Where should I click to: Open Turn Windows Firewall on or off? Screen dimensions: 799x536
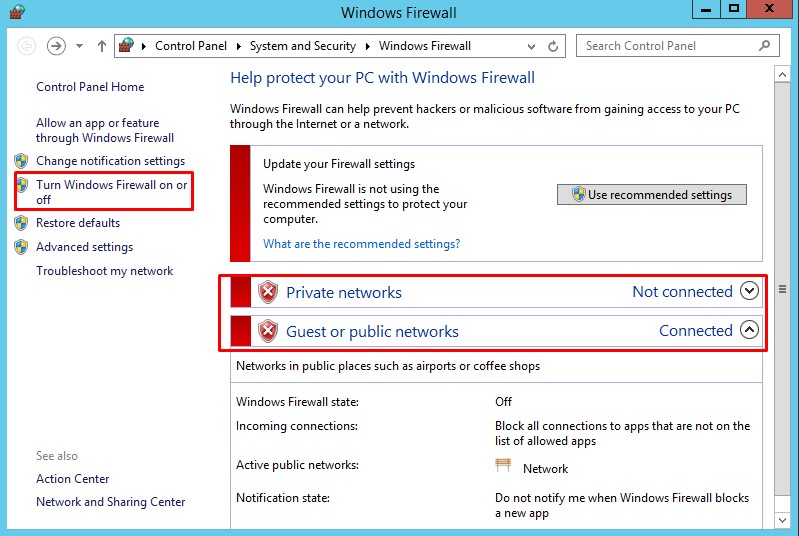pyautogui.click(x=112, y=192)
